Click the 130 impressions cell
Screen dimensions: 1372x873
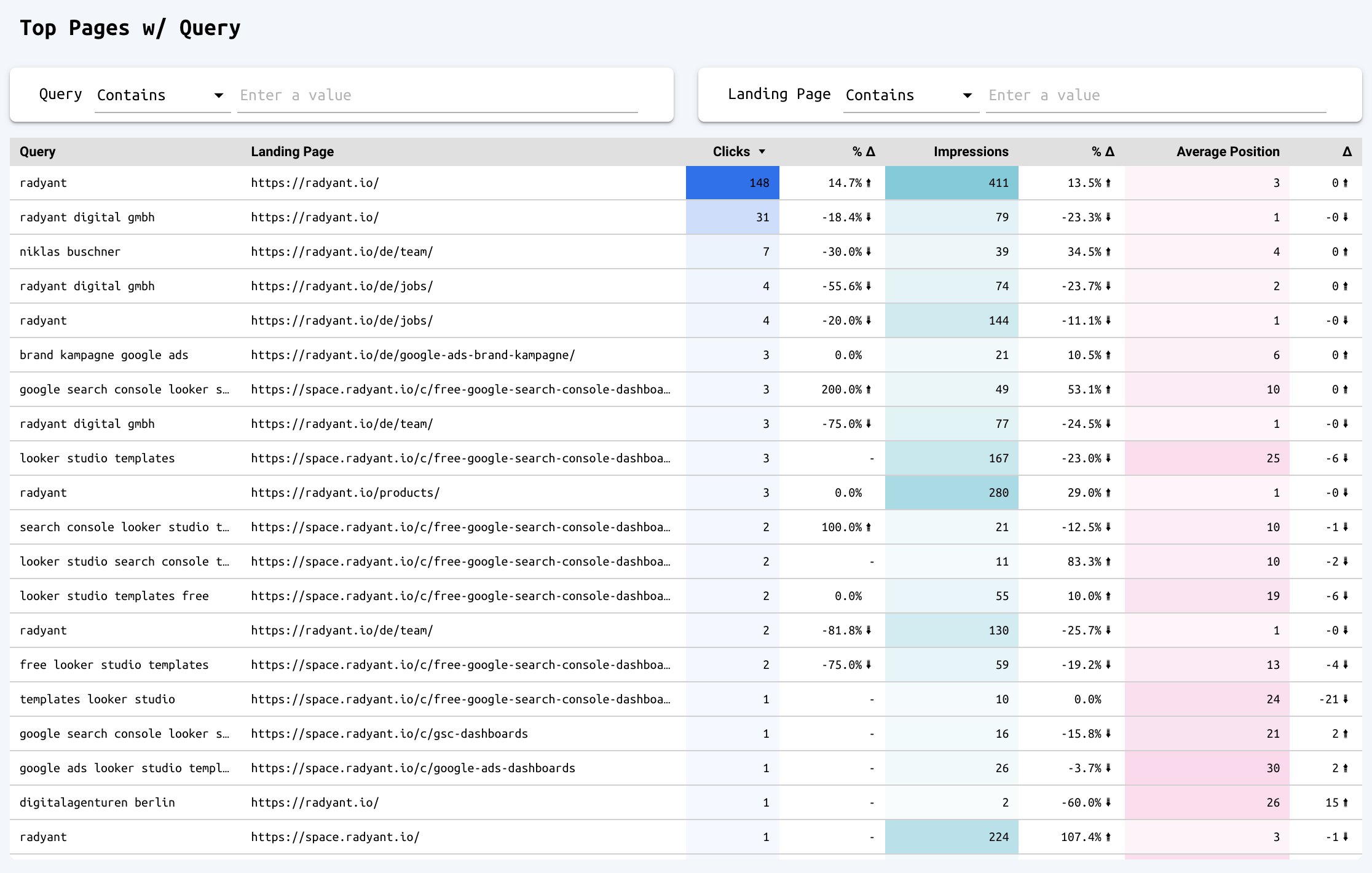pos(952,630)
